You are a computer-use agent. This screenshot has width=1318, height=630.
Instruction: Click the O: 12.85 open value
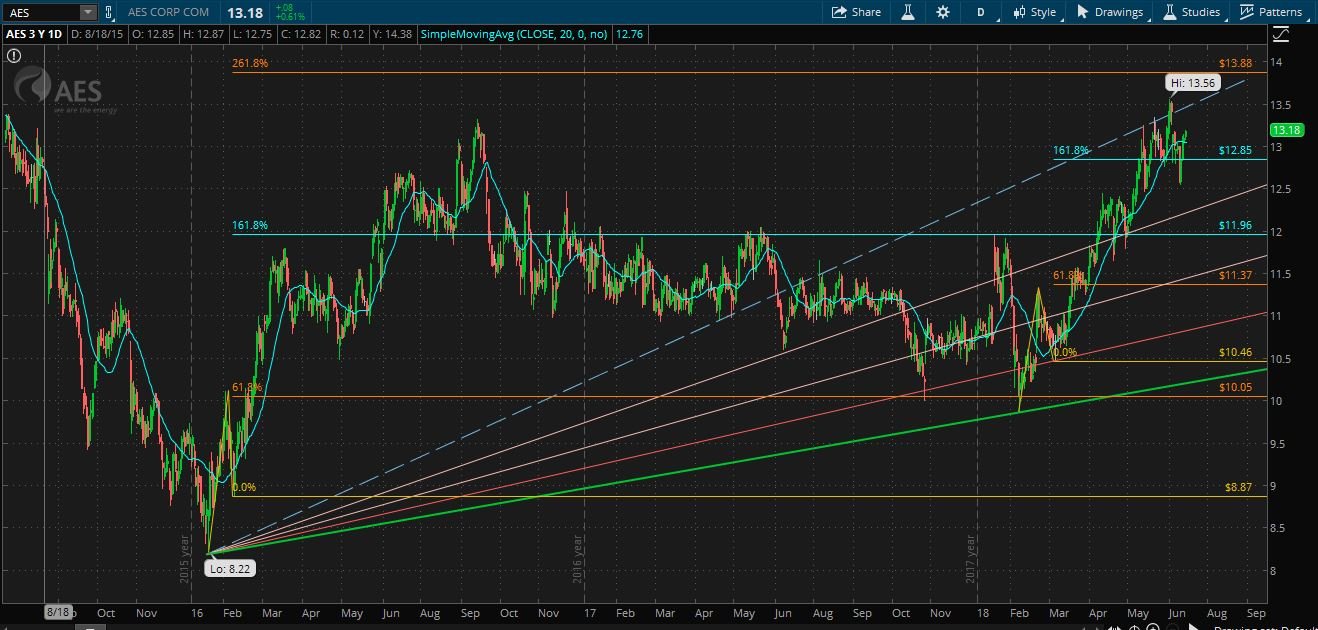click(155, 34)
